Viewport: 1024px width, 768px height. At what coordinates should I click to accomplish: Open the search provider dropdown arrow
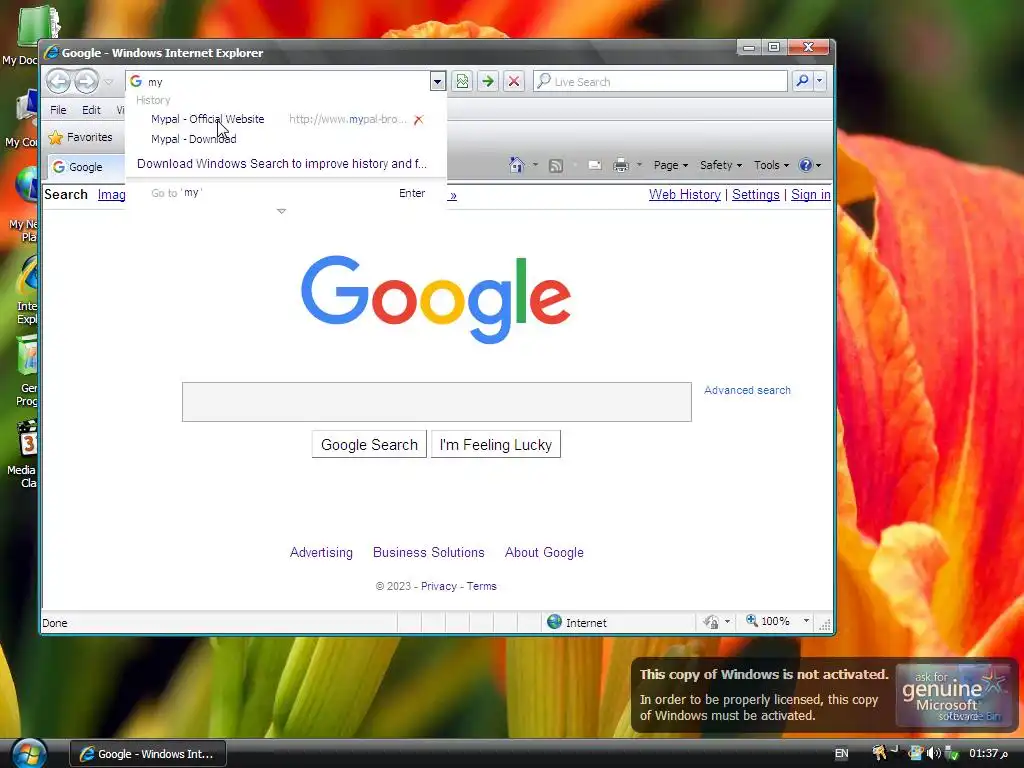(x=820, y=81)
